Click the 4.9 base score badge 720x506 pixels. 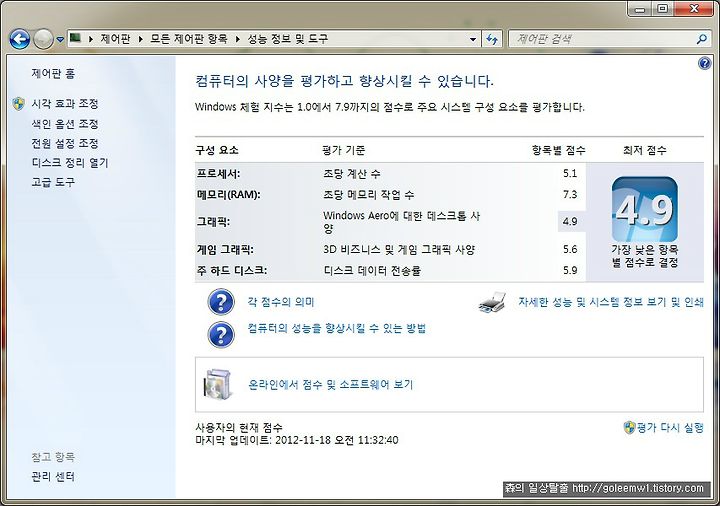(x=645, y=209)
